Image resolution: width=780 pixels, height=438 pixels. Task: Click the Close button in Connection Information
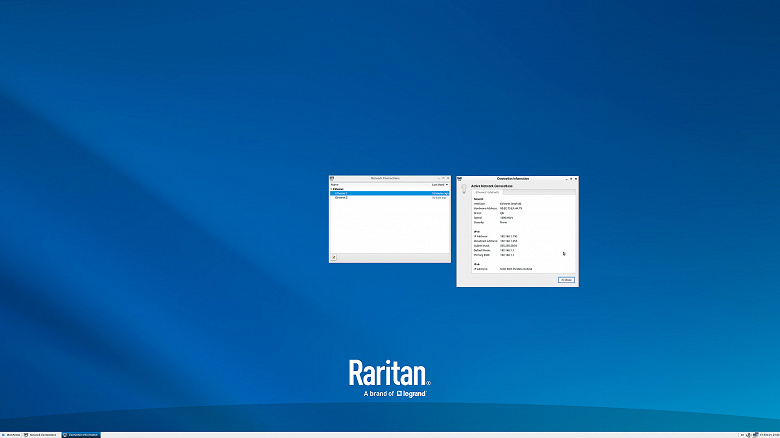[566, 280]
